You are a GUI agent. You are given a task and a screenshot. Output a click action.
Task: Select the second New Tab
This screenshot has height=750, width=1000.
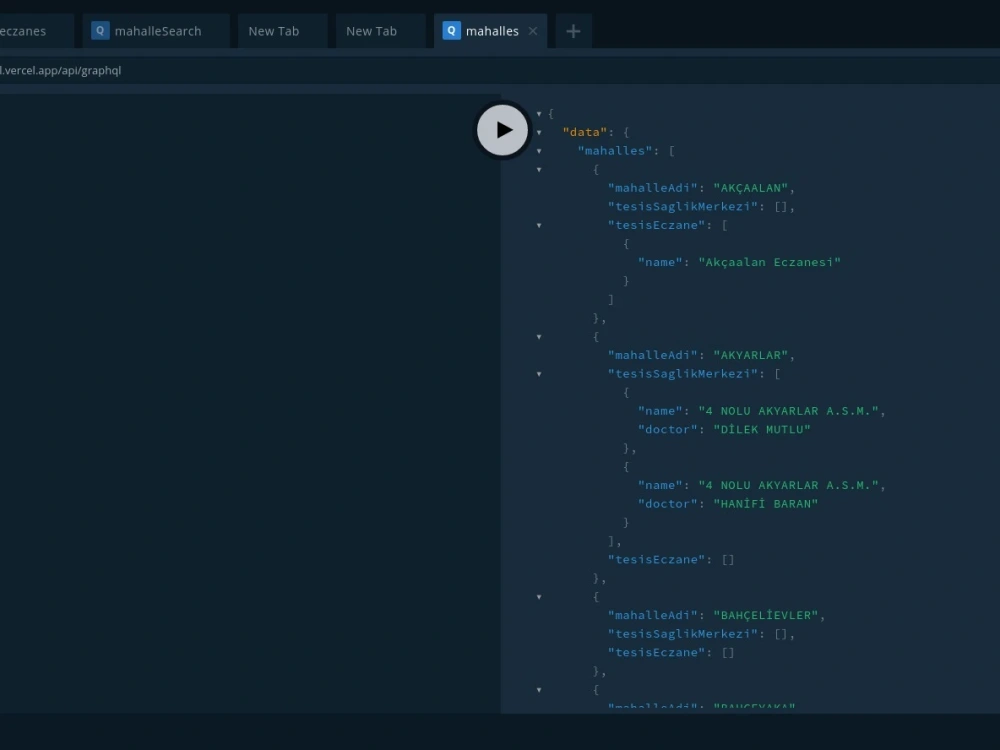(x=371, y=30)
